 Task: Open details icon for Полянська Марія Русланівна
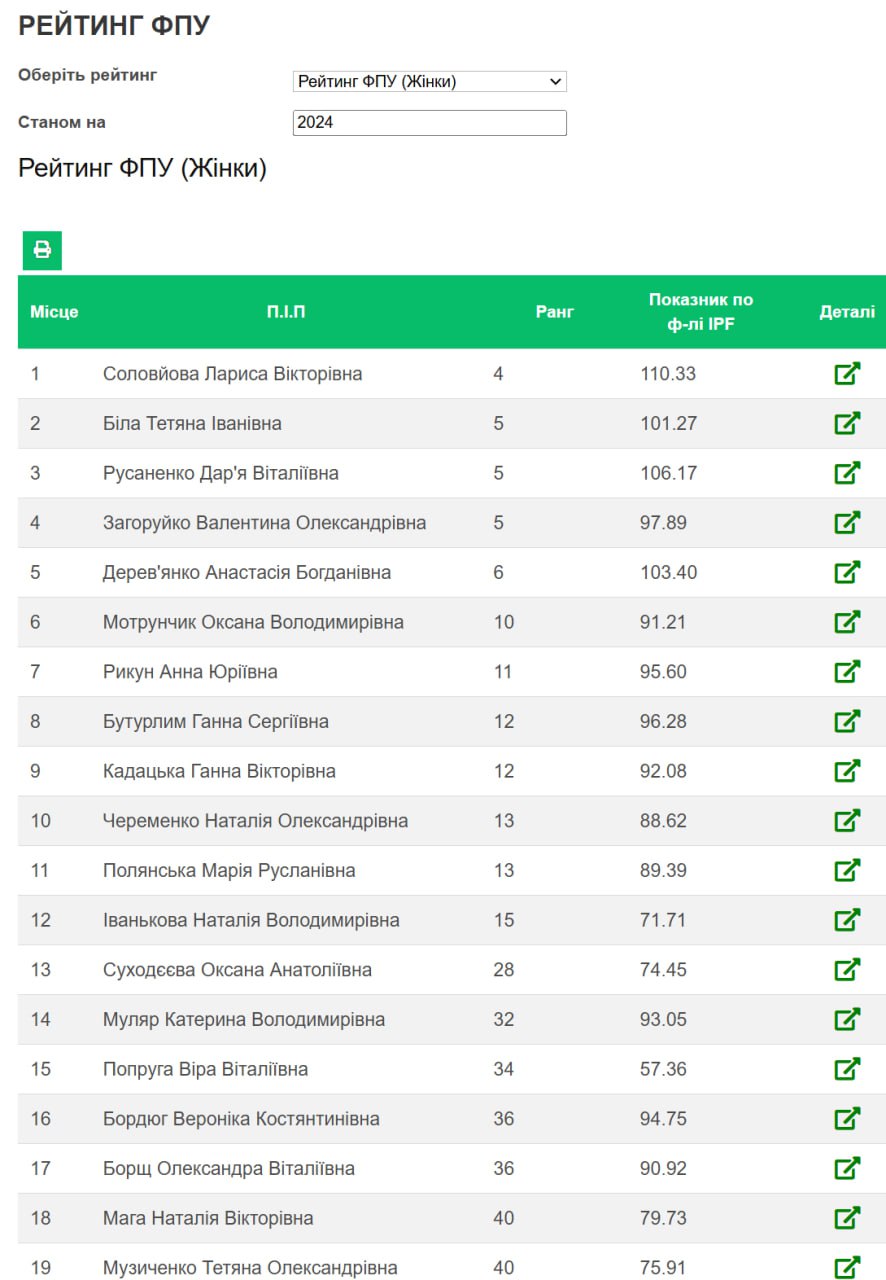point(847,870)
